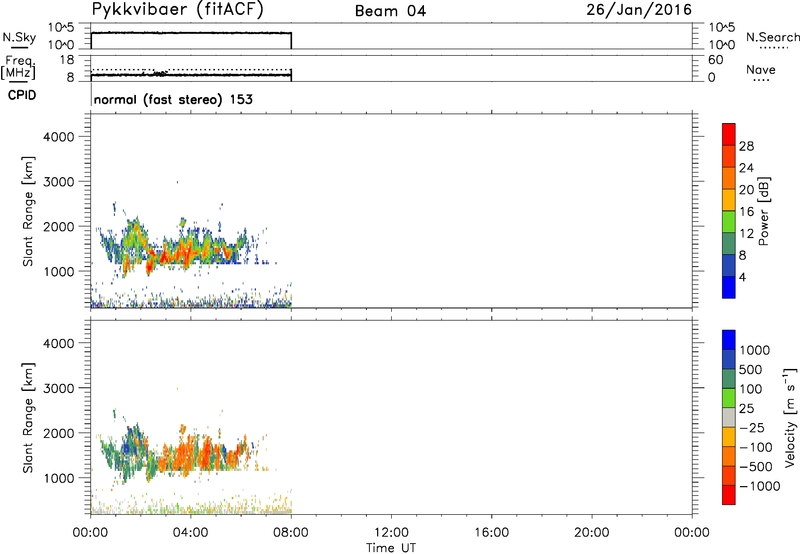Click the power colorbar value 4
The height and width of the screenshot is (554, 800).
743,277
